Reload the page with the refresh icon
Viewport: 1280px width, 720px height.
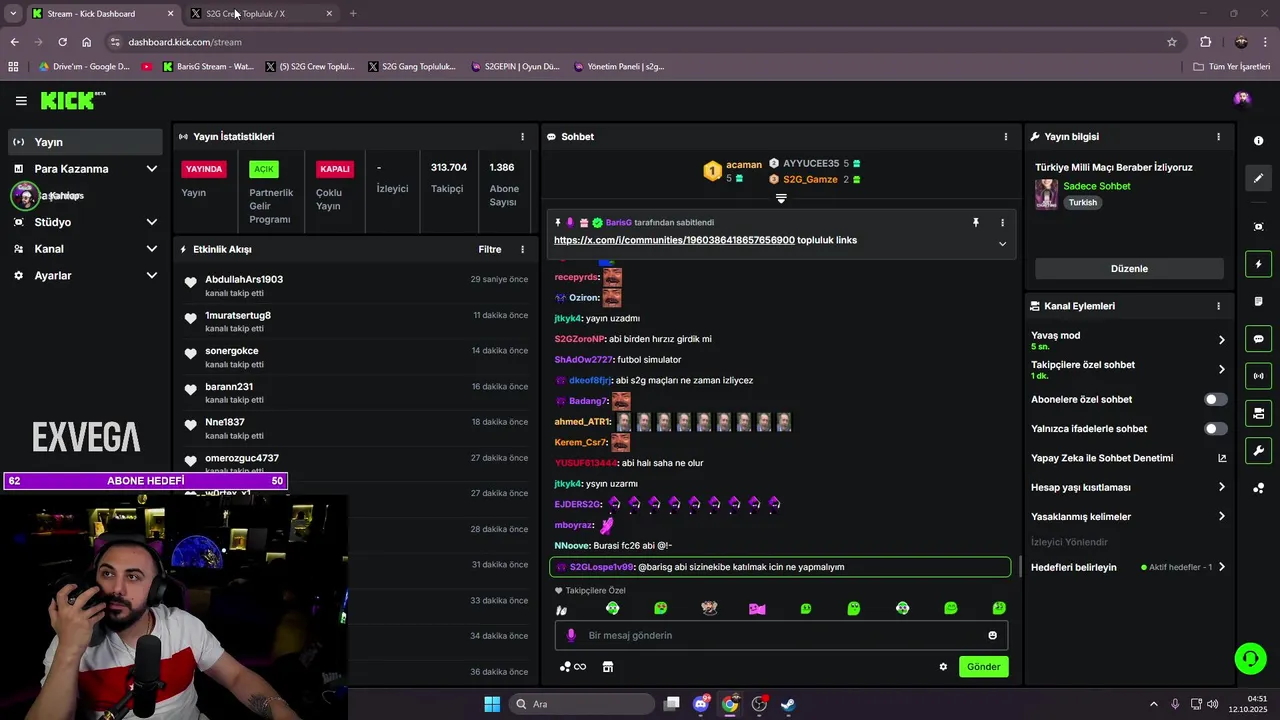[x=62, y=42]
